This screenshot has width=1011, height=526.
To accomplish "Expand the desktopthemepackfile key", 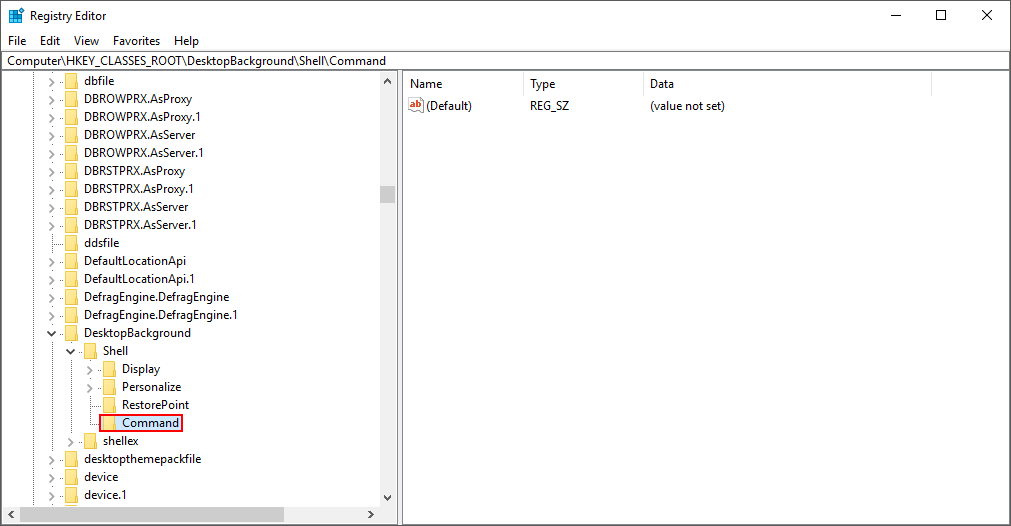I will tap(52, 460).
